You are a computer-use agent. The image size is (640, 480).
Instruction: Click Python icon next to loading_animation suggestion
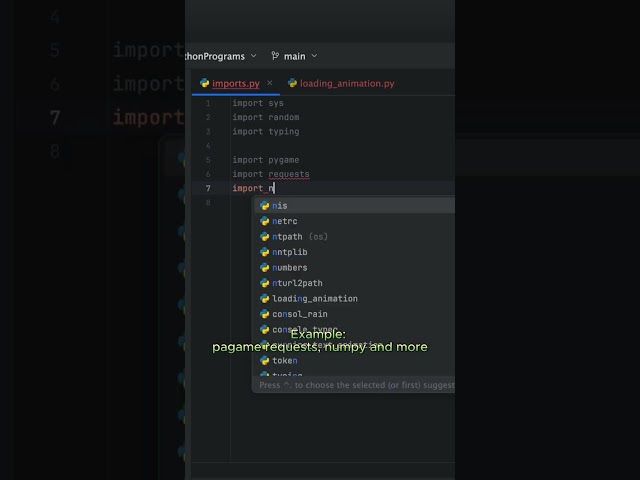pos(264,298)
